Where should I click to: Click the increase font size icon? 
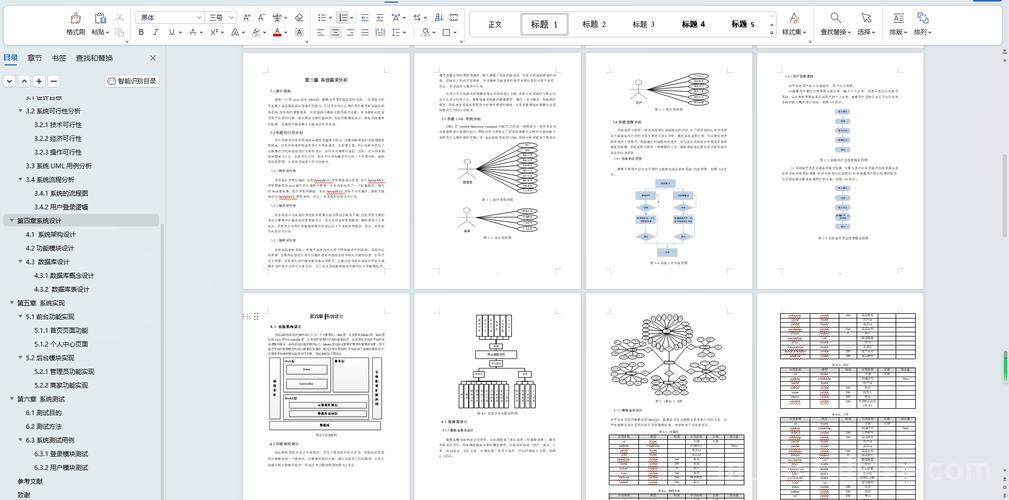(x=249, y=17)
